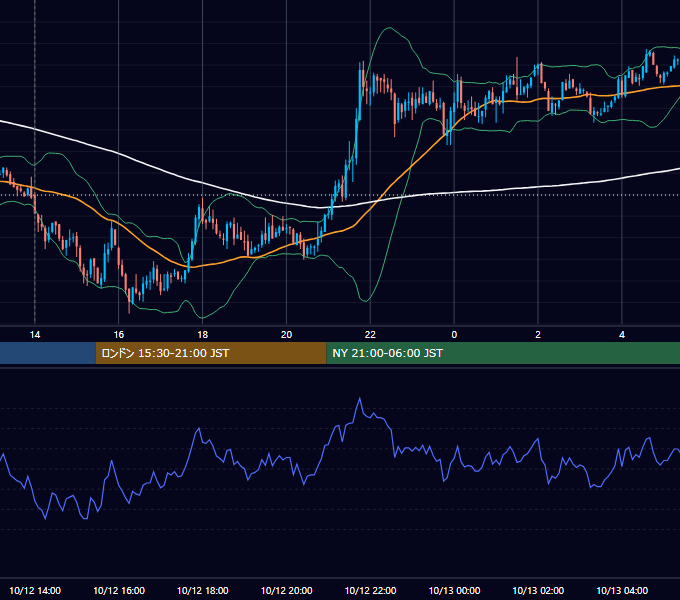680x600 pixels.
Task: Click the 16 hour label on price chart axis
Action: 118,335
